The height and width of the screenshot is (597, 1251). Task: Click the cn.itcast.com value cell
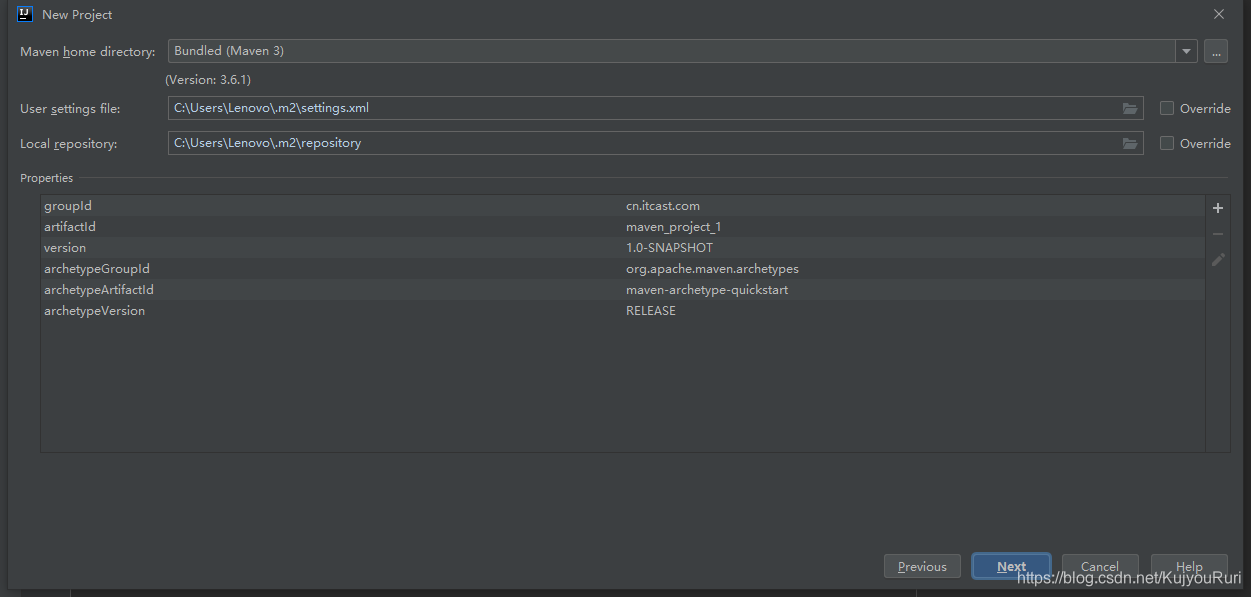tap(663, 206)
